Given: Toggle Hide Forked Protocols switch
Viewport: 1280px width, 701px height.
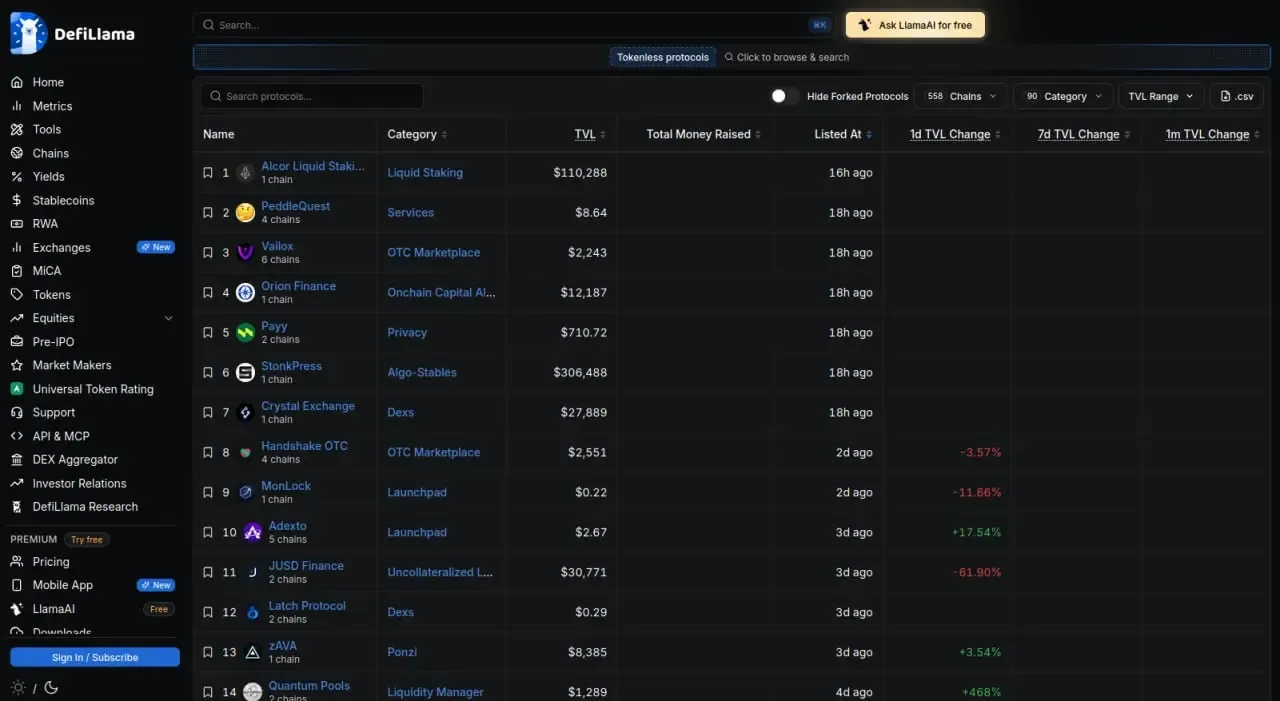Looking at the screenshot, I should (785, 96).
